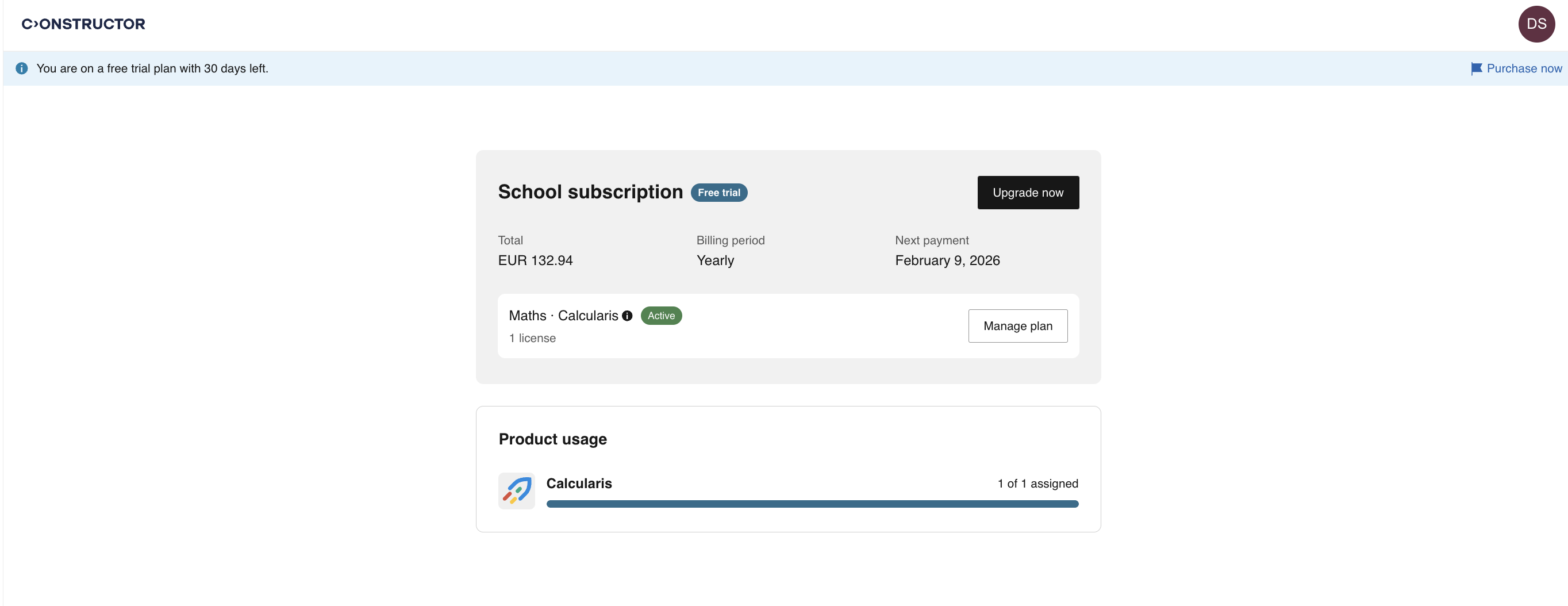
Task: Click the Product usage heading
Action: point(552,439)
